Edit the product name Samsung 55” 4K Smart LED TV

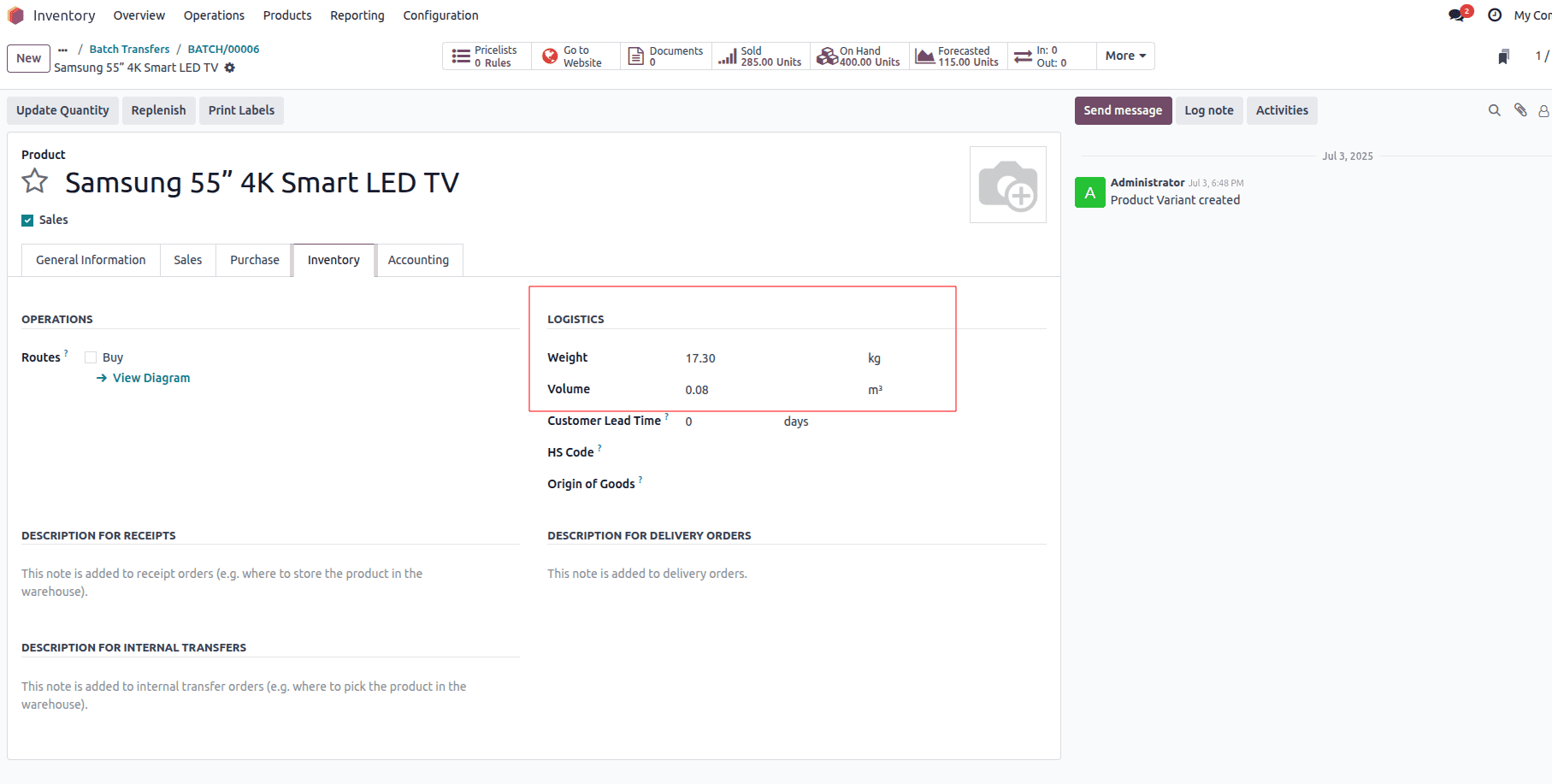[x=262, y=182]
